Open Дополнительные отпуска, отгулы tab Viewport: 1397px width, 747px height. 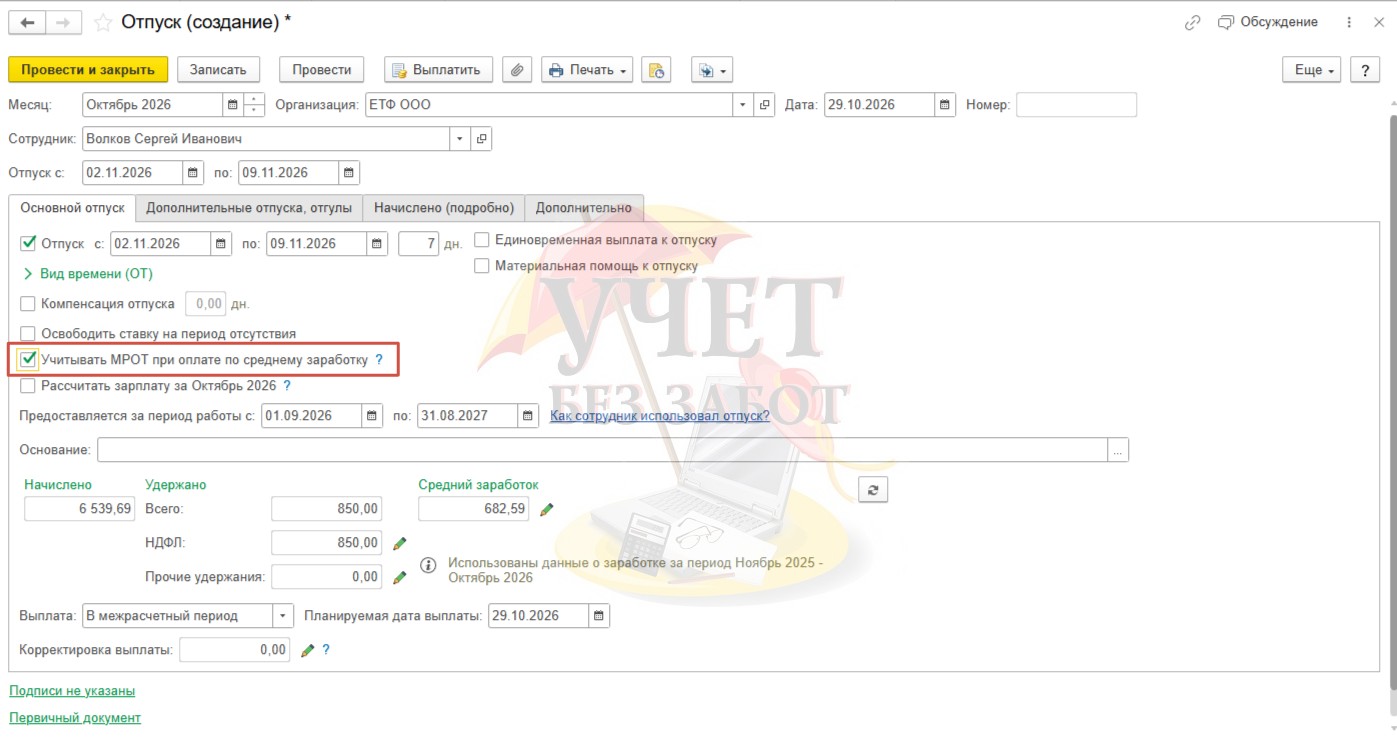click(x=249, y=208)
